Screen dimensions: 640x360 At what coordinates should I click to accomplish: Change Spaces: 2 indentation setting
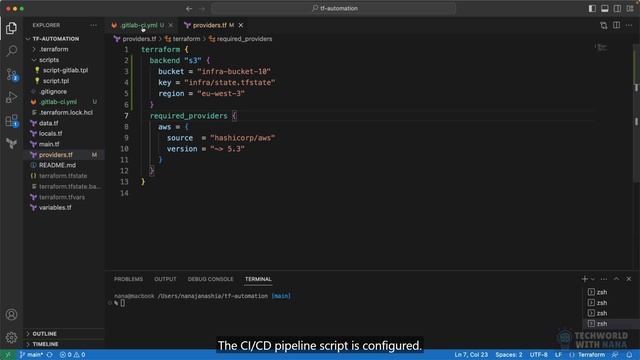pyautogui.click(x=509, y=355)
